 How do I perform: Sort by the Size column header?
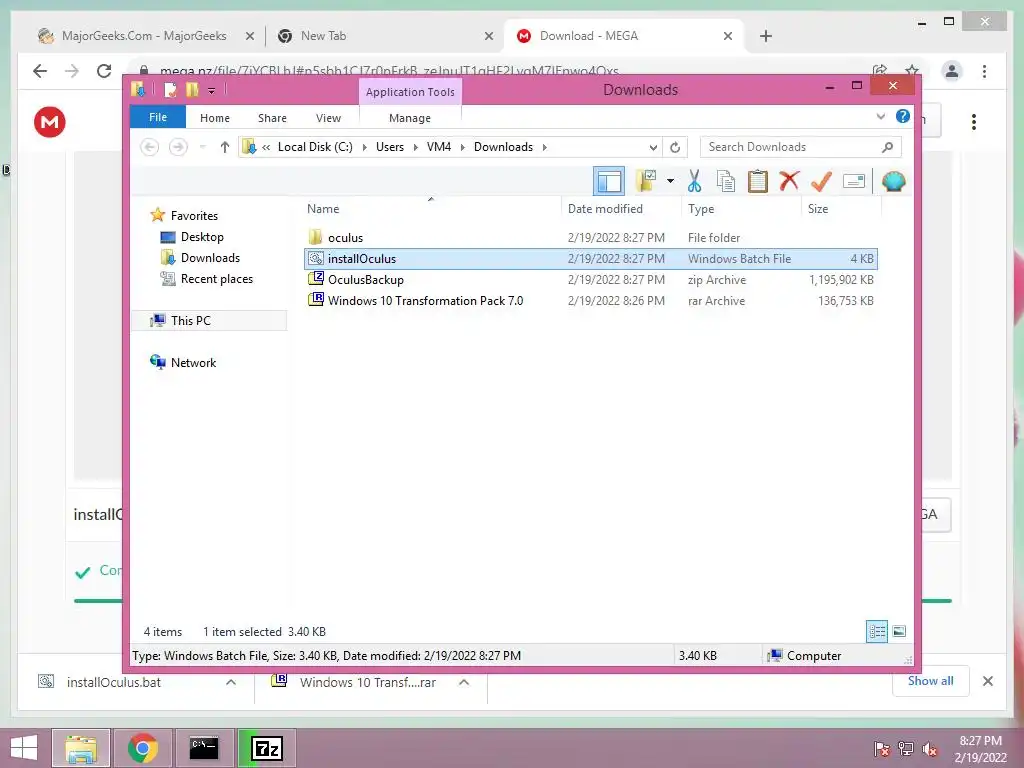840,208
